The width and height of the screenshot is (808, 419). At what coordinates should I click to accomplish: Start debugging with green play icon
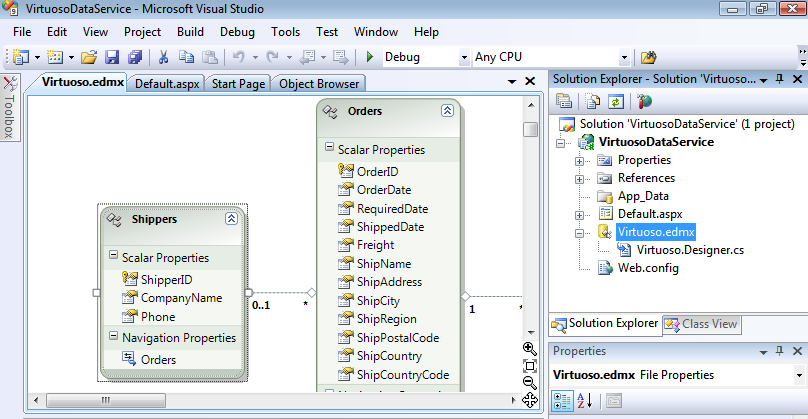(x=369, y=57)
